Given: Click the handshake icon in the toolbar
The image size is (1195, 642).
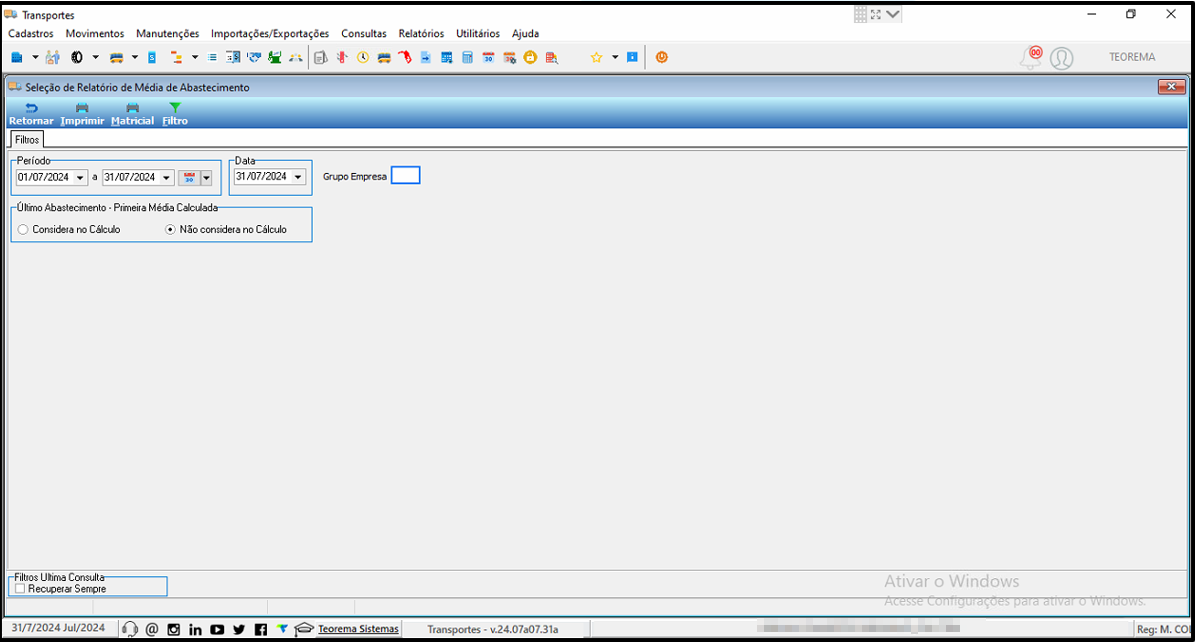Looking at the screenshot, I should 254,57.
